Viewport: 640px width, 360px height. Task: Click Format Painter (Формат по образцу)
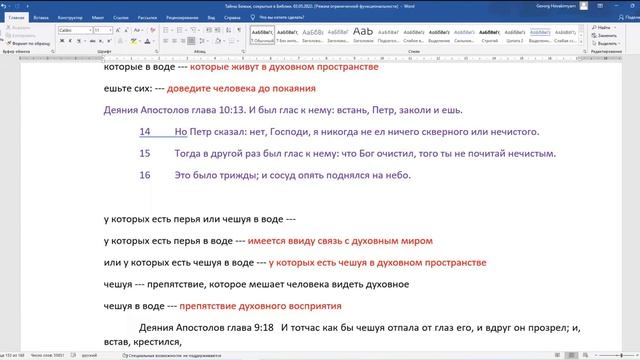tap(28, 43)
